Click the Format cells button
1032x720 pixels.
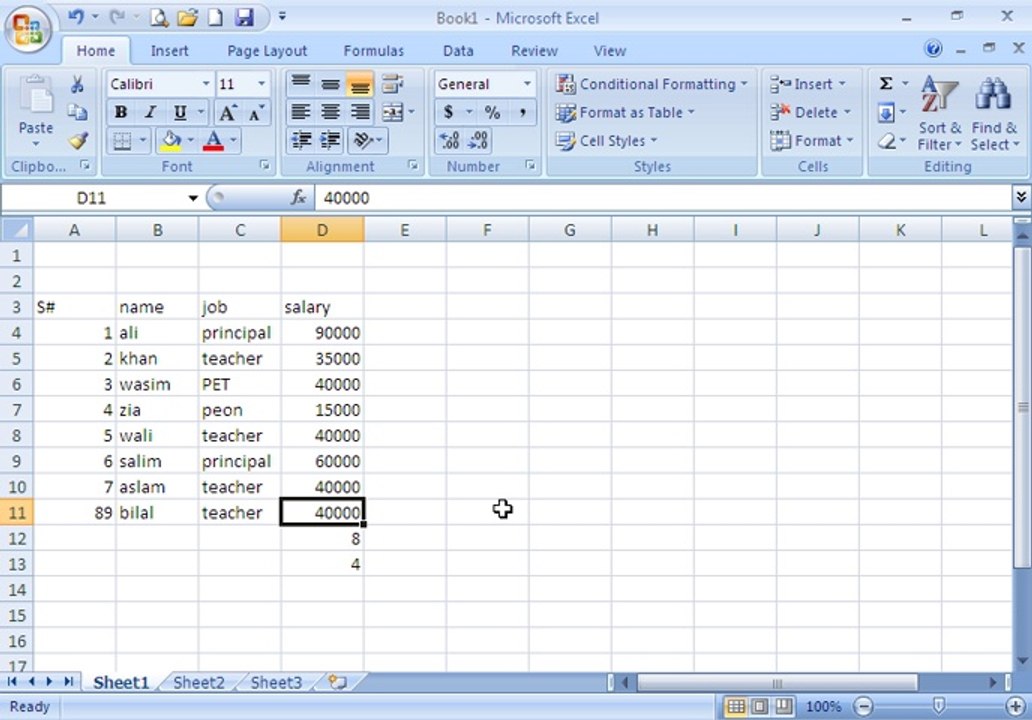click(x=812, y=141)
